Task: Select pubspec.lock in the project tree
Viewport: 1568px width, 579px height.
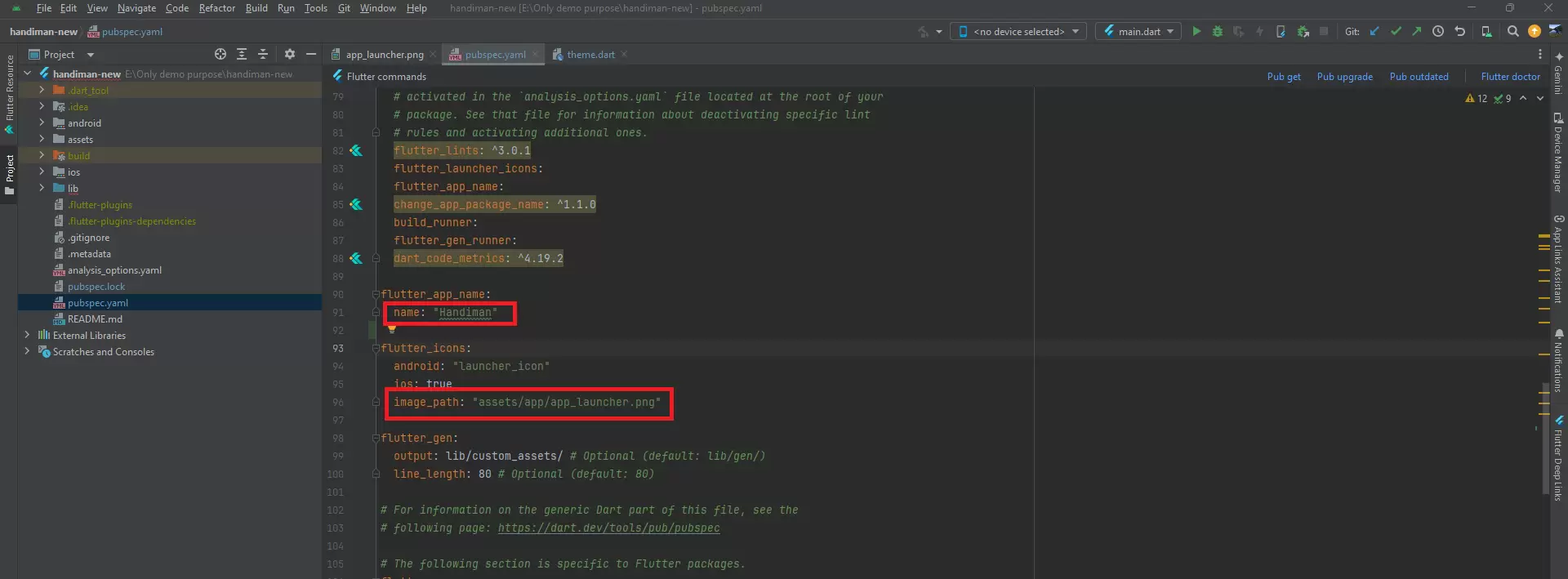Action: click(96, 287)
